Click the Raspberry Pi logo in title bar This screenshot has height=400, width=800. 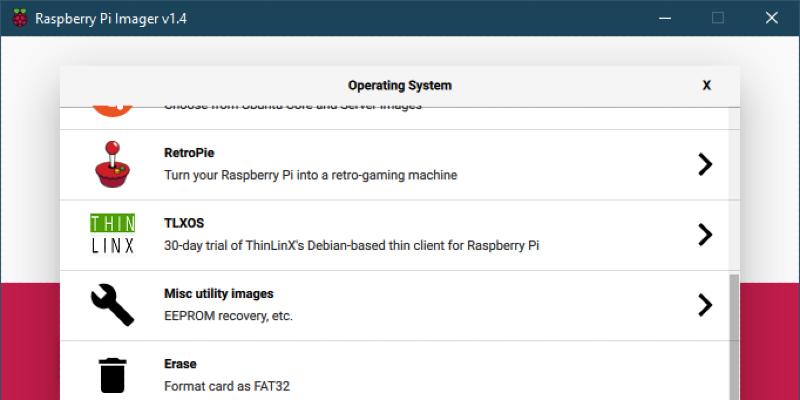pos(19,18)
